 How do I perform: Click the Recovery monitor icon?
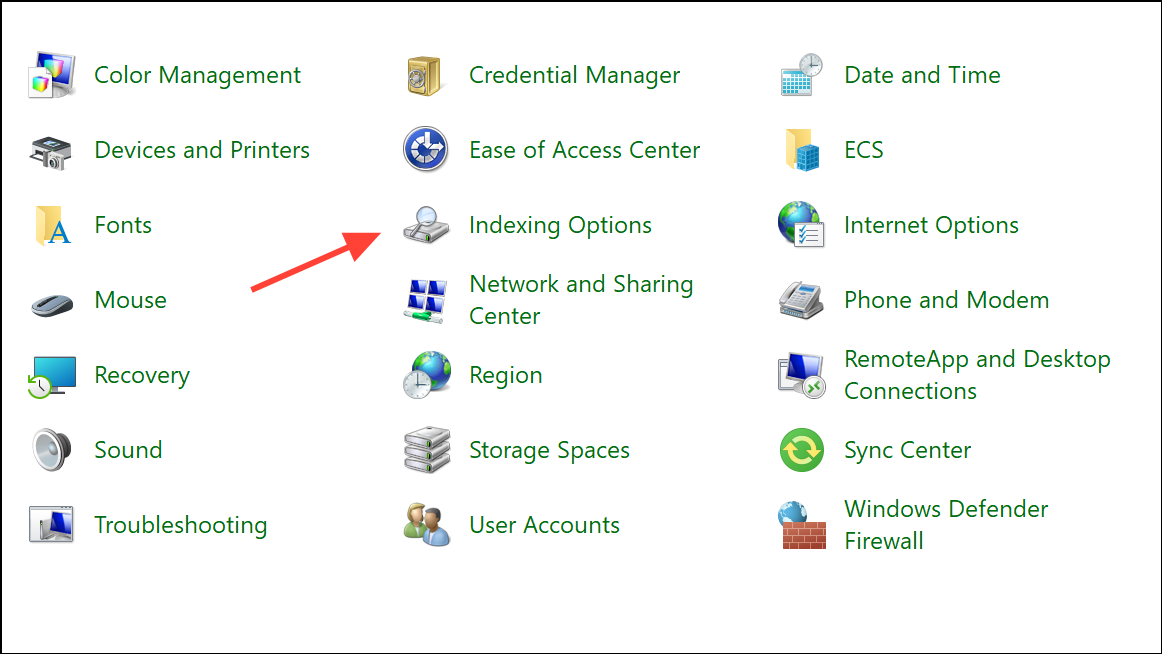point(52,376)
